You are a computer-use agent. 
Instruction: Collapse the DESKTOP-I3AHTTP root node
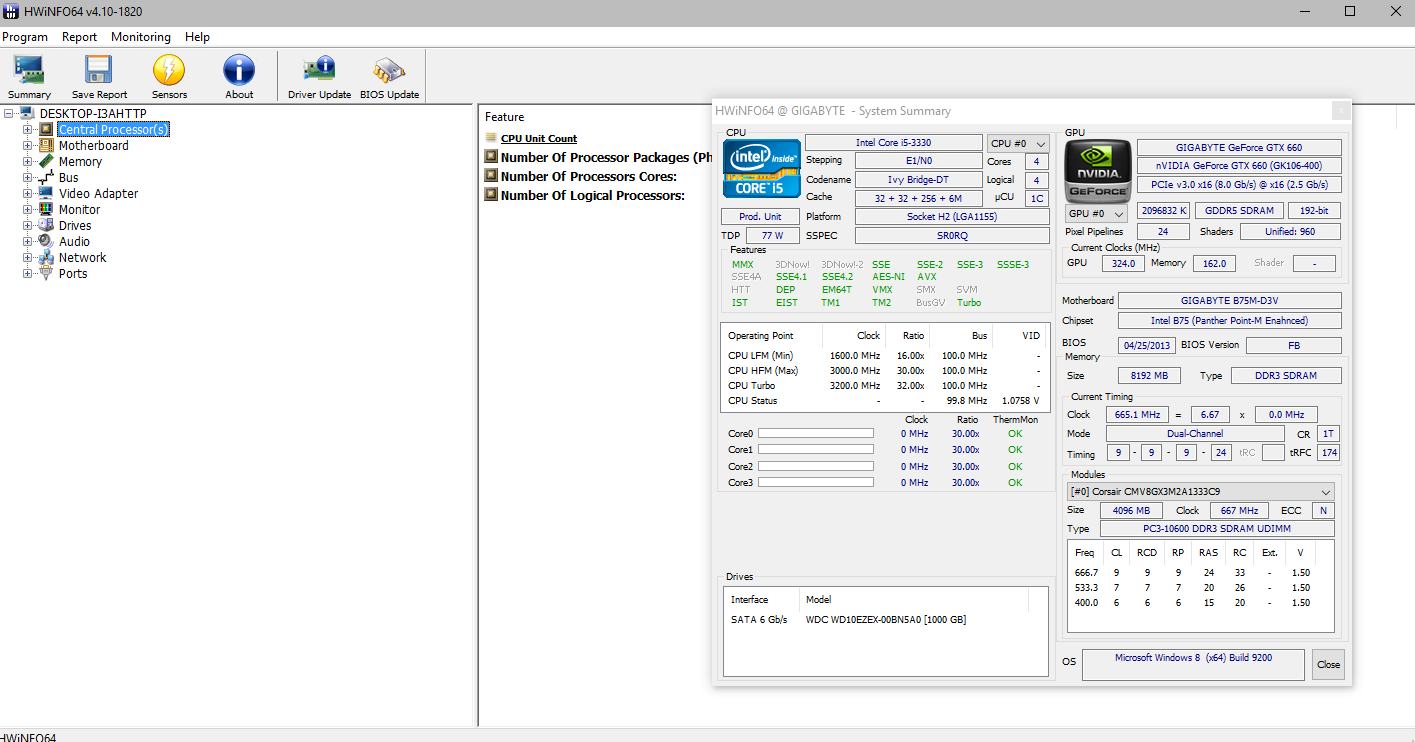click(9, 113)
